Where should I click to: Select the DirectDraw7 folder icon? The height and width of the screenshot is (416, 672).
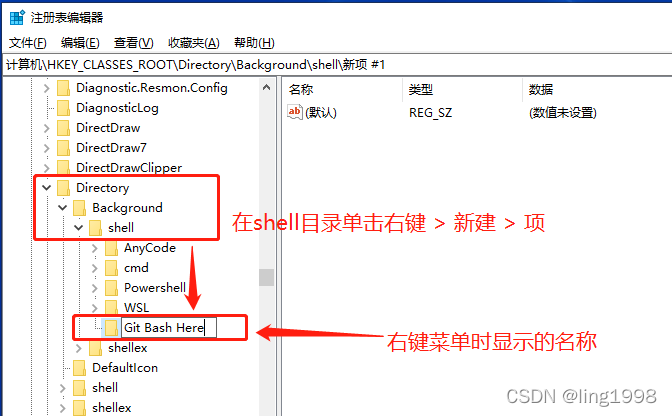point(63,148)
